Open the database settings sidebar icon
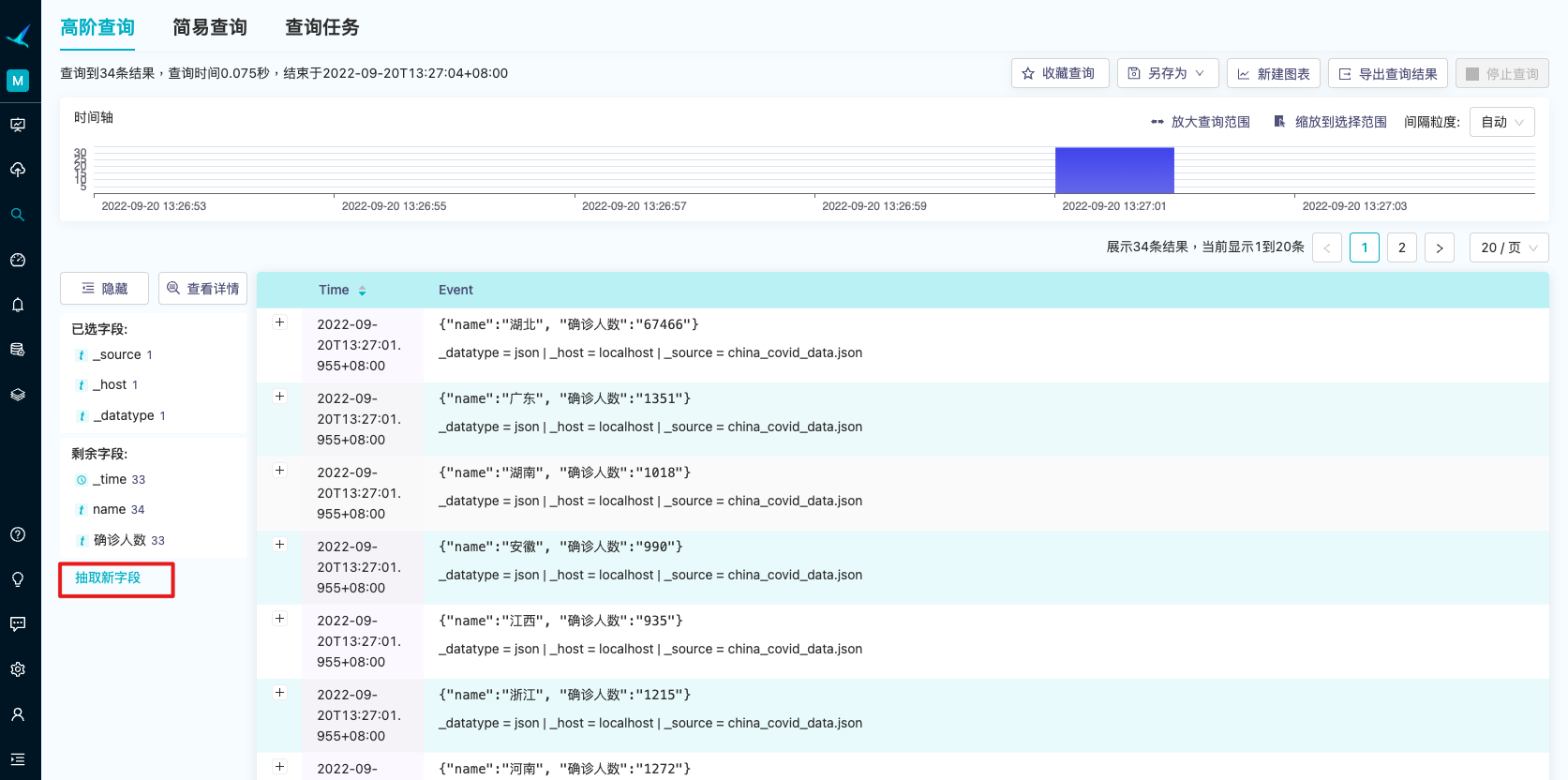Viewport: 1568px width, 780px height. click(x=18, y=350)
